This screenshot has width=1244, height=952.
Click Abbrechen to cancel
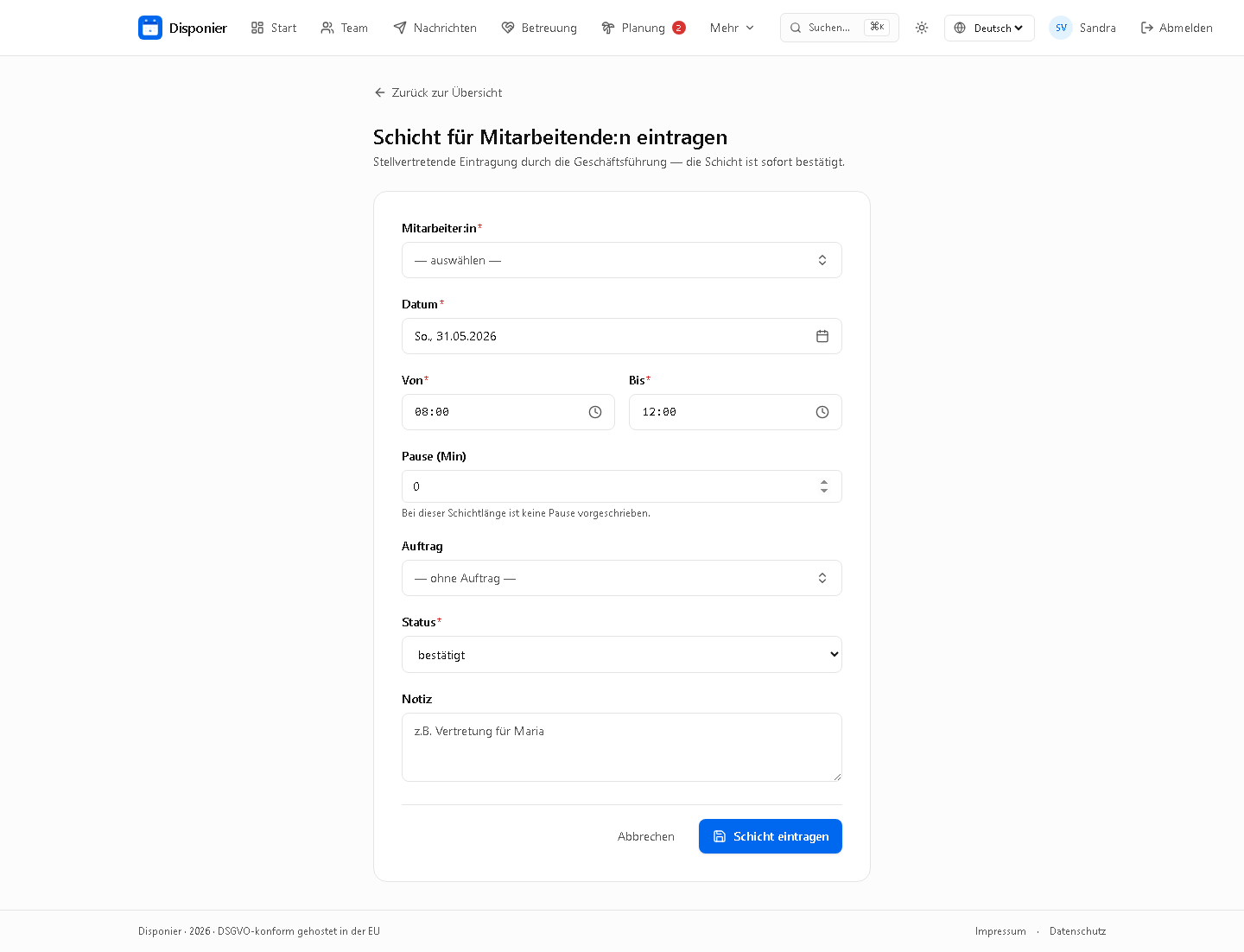pyautogui.click(x=646, y=836)
